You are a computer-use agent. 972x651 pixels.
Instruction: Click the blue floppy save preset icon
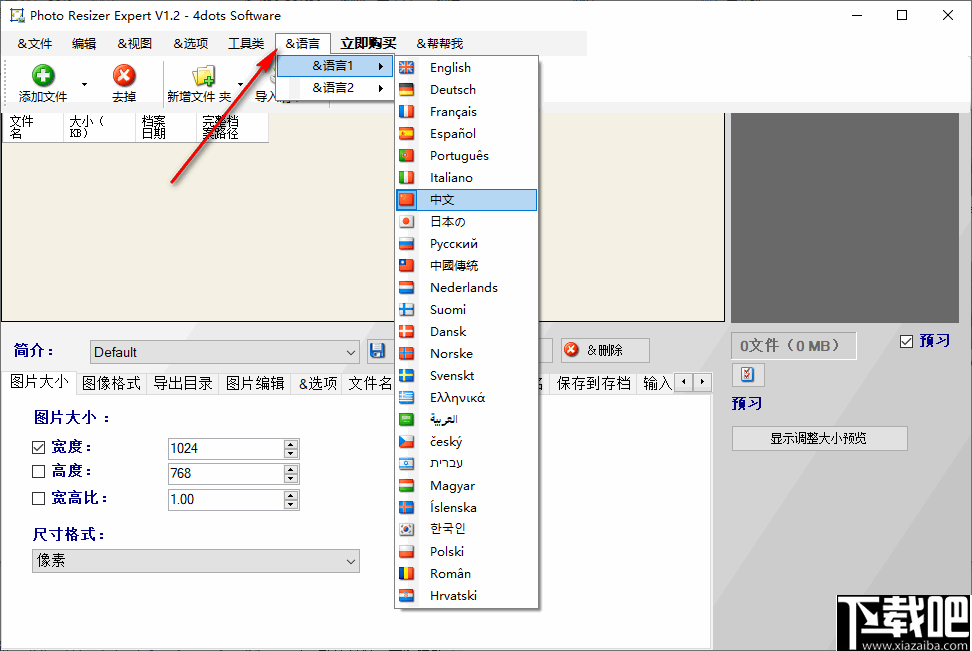[378, 351]
